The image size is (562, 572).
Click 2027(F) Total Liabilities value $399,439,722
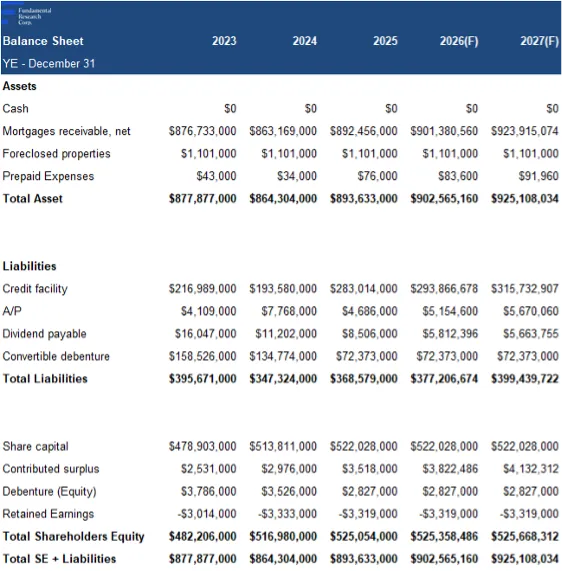click(524, 379)
